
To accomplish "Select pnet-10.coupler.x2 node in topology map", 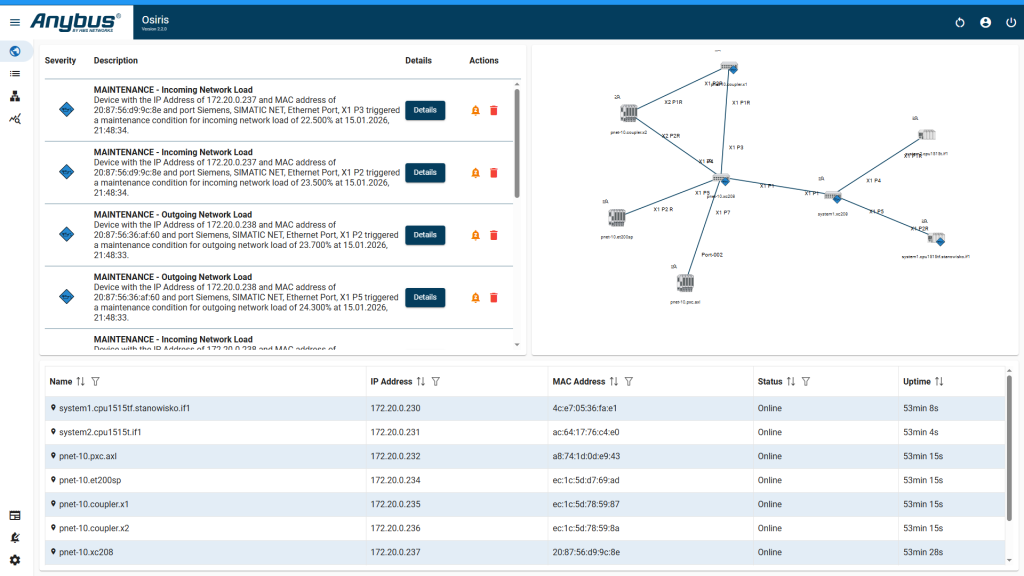I will coord(629,113).
